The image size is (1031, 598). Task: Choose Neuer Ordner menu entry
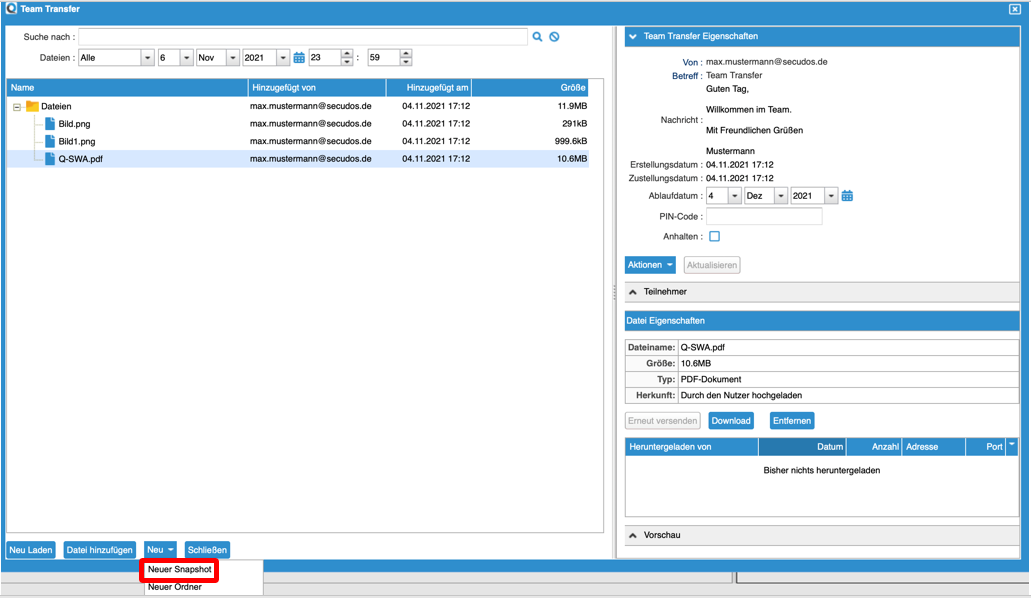pyautogui.click(x=175, y=587)
